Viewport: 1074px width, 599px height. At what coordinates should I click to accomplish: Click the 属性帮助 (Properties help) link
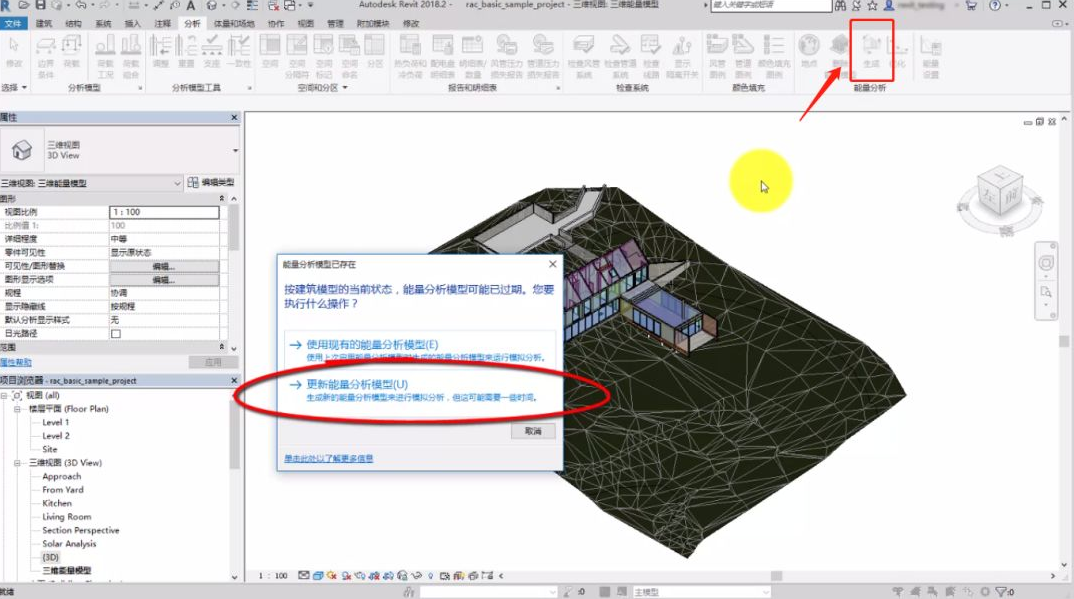coord(16,362)
